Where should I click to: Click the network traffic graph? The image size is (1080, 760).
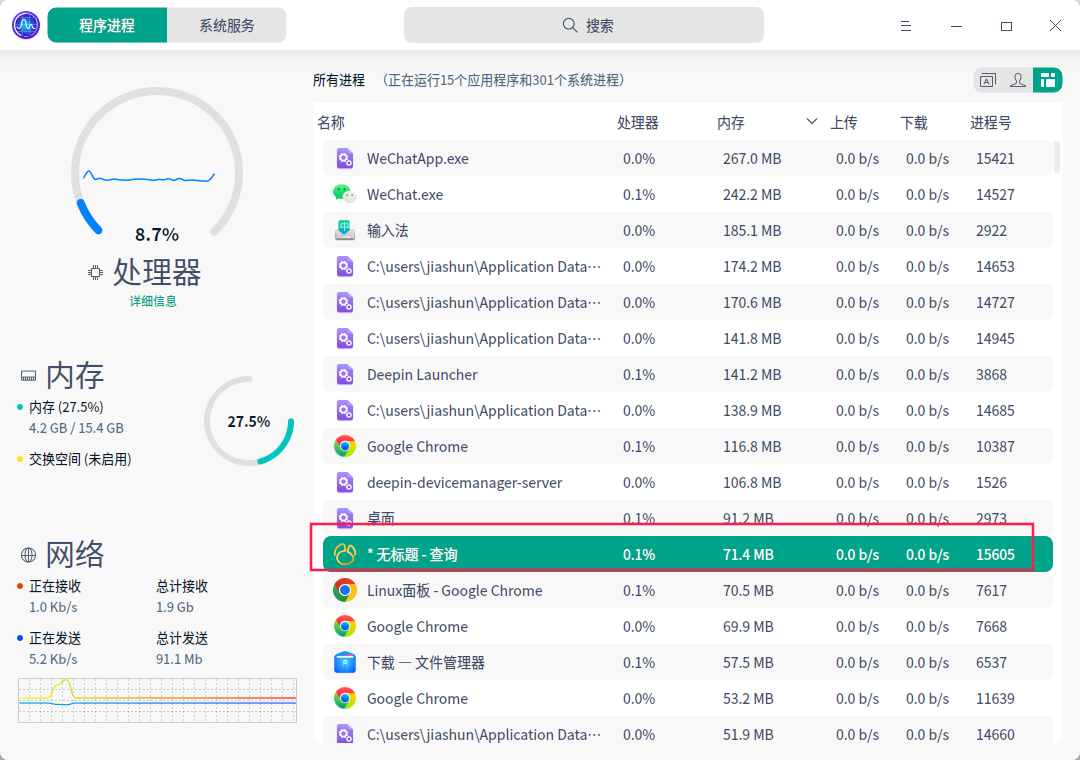(157, 700)
